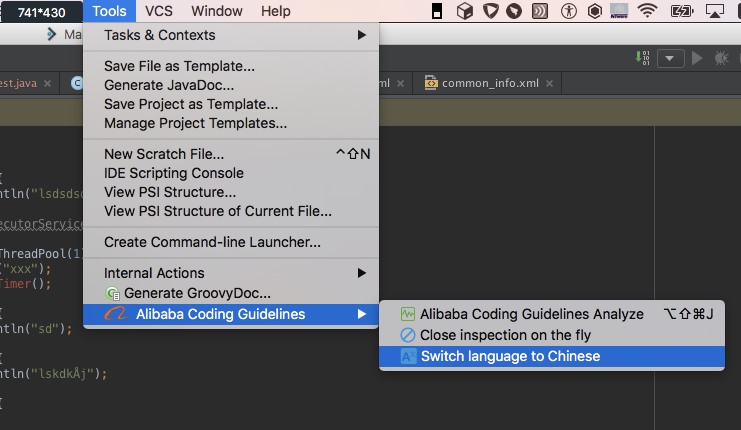
Task: Open the Wi-Fi status menu icon
Action: coord(647,11)
